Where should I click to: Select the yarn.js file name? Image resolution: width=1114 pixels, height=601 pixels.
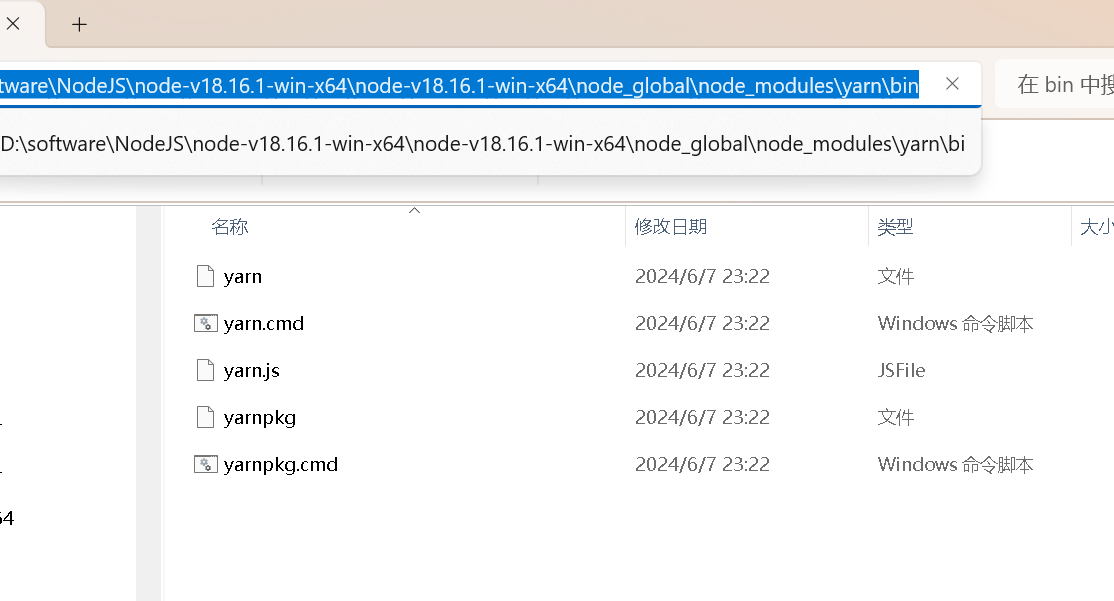pyautogui.click(x=252, y=370)
